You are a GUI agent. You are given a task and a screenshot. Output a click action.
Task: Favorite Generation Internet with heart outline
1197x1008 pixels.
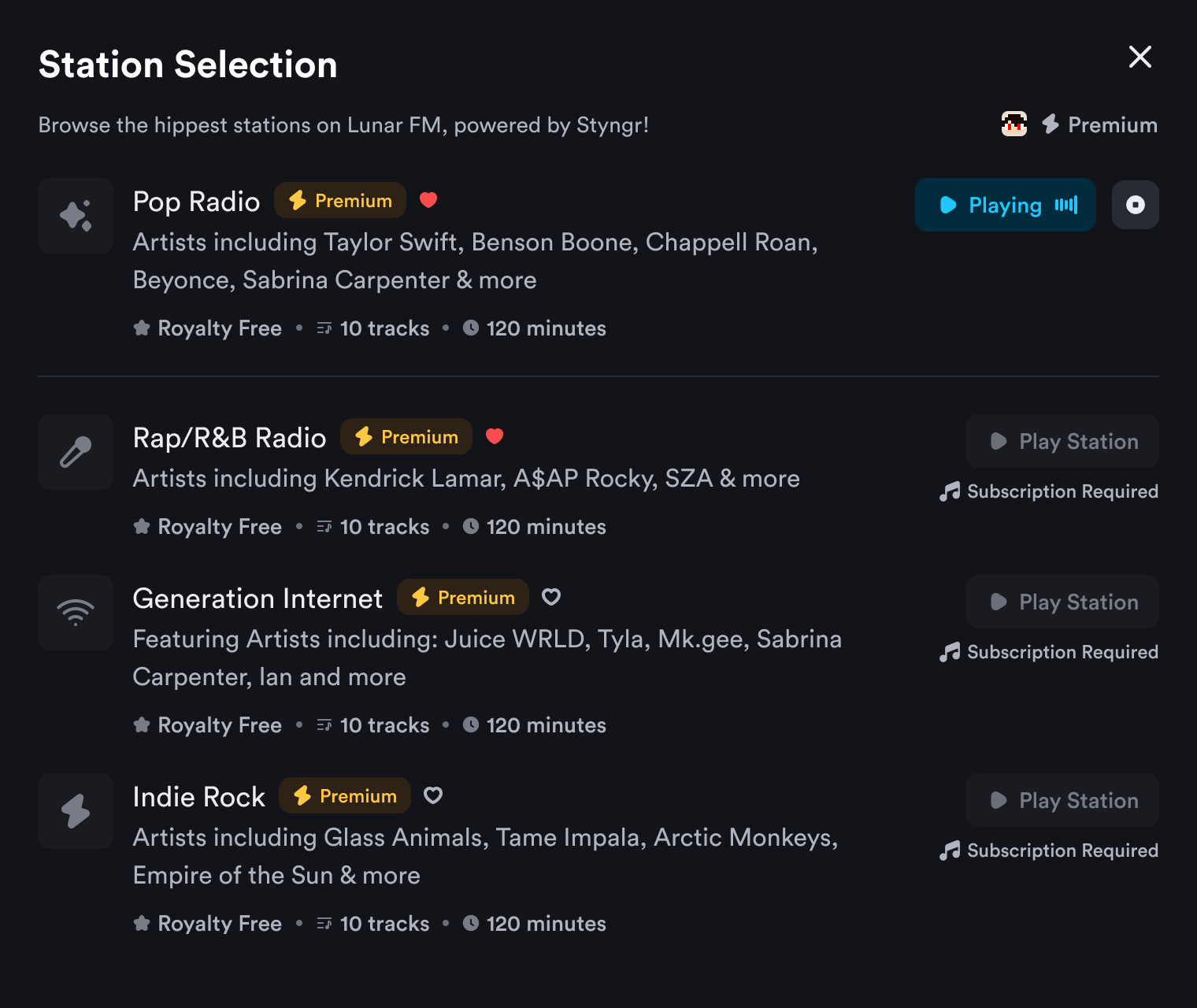pyautogui.click(x=551, y=597)
